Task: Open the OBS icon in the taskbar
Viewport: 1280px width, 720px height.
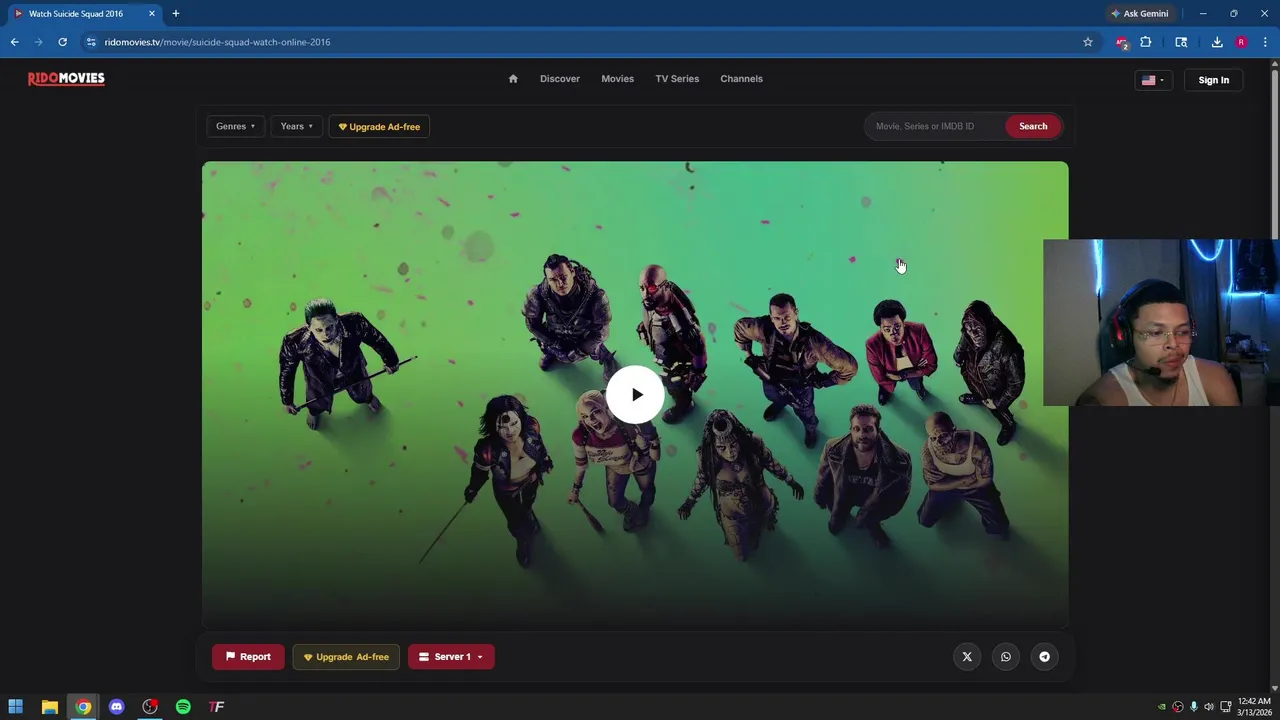Action: pyautogui.click(x=150, y=707)
